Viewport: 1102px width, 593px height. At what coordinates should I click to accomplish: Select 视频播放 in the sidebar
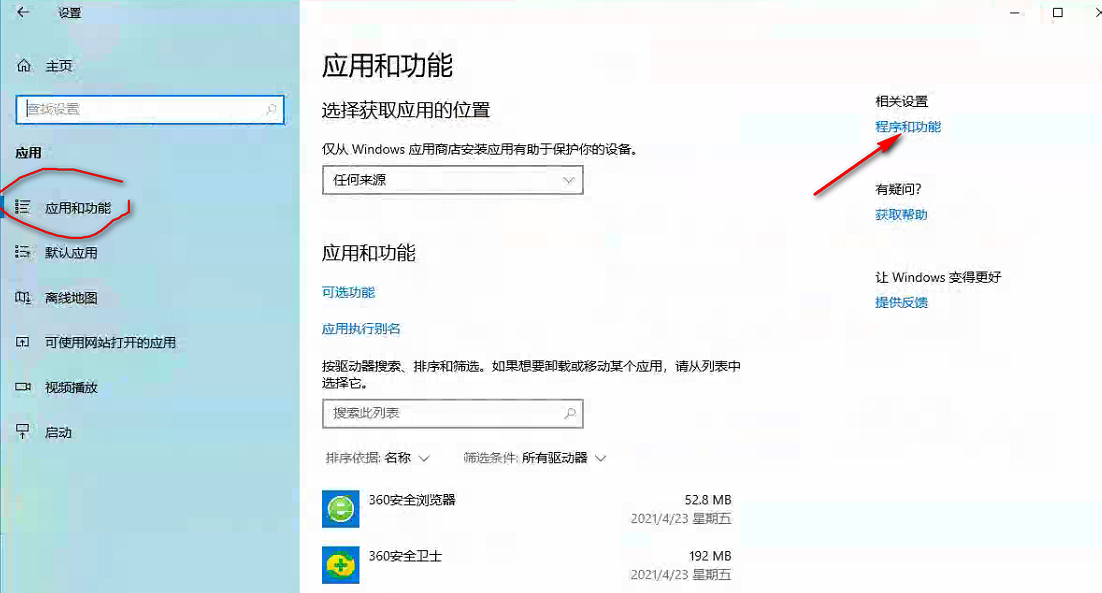[x=71, y=388]
